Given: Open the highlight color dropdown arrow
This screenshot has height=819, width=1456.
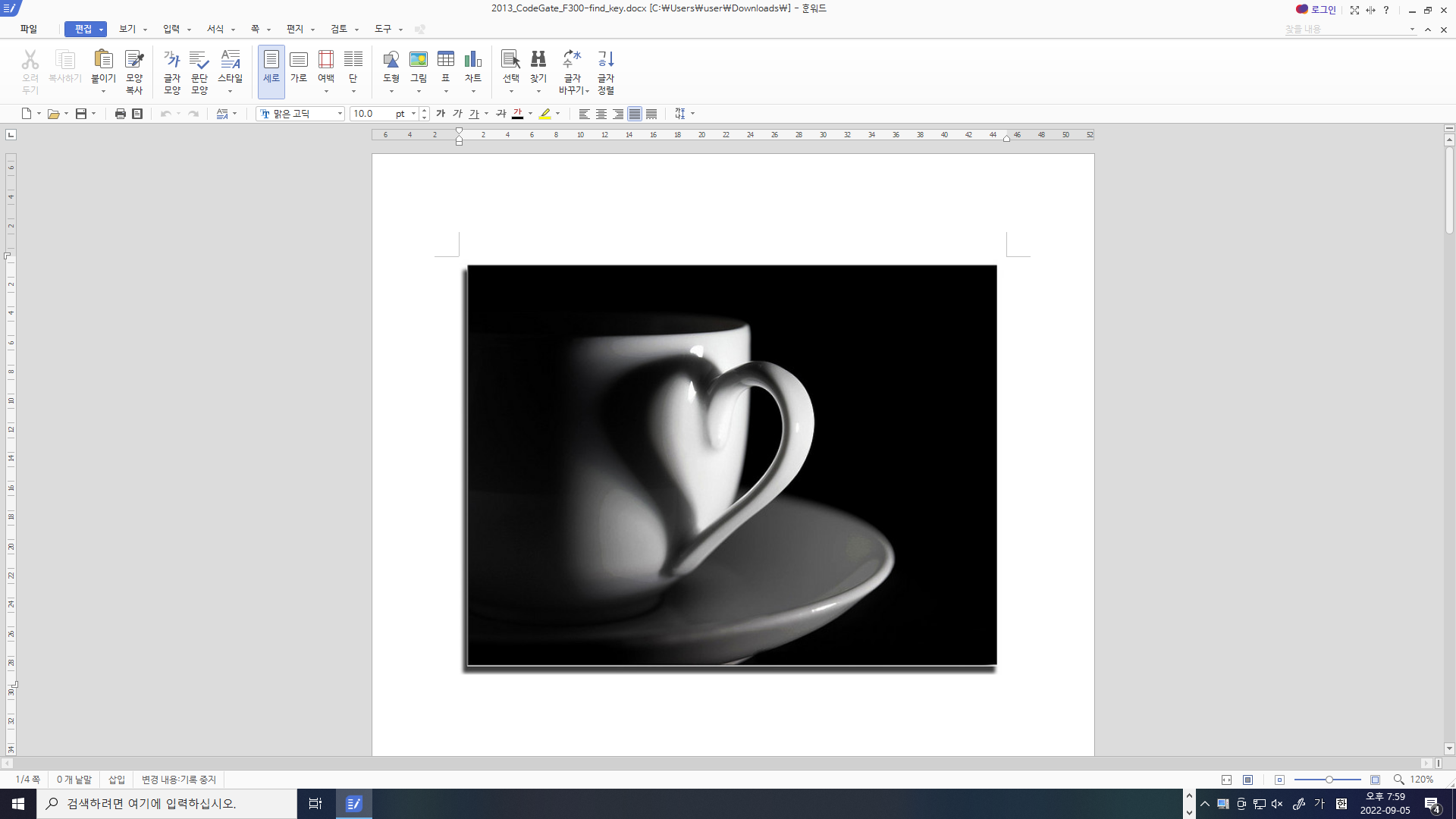Looking at the screenshot, I should [558, 114].
